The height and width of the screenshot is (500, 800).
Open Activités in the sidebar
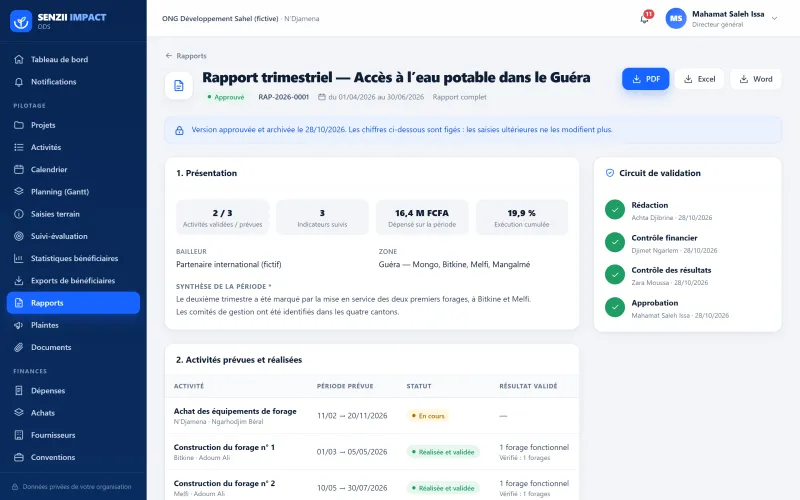[73, 147]
